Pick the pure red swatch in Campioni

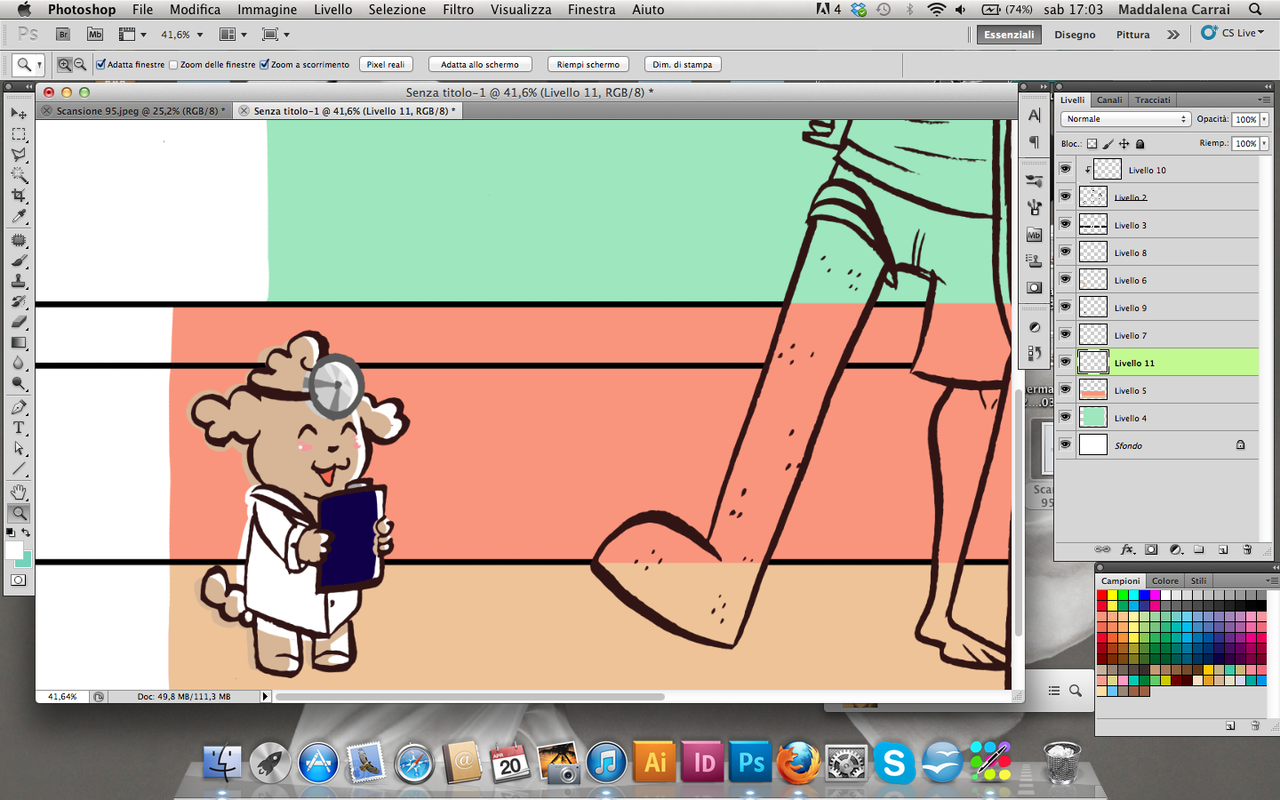pyautogui.click(x=1103, y=595)
